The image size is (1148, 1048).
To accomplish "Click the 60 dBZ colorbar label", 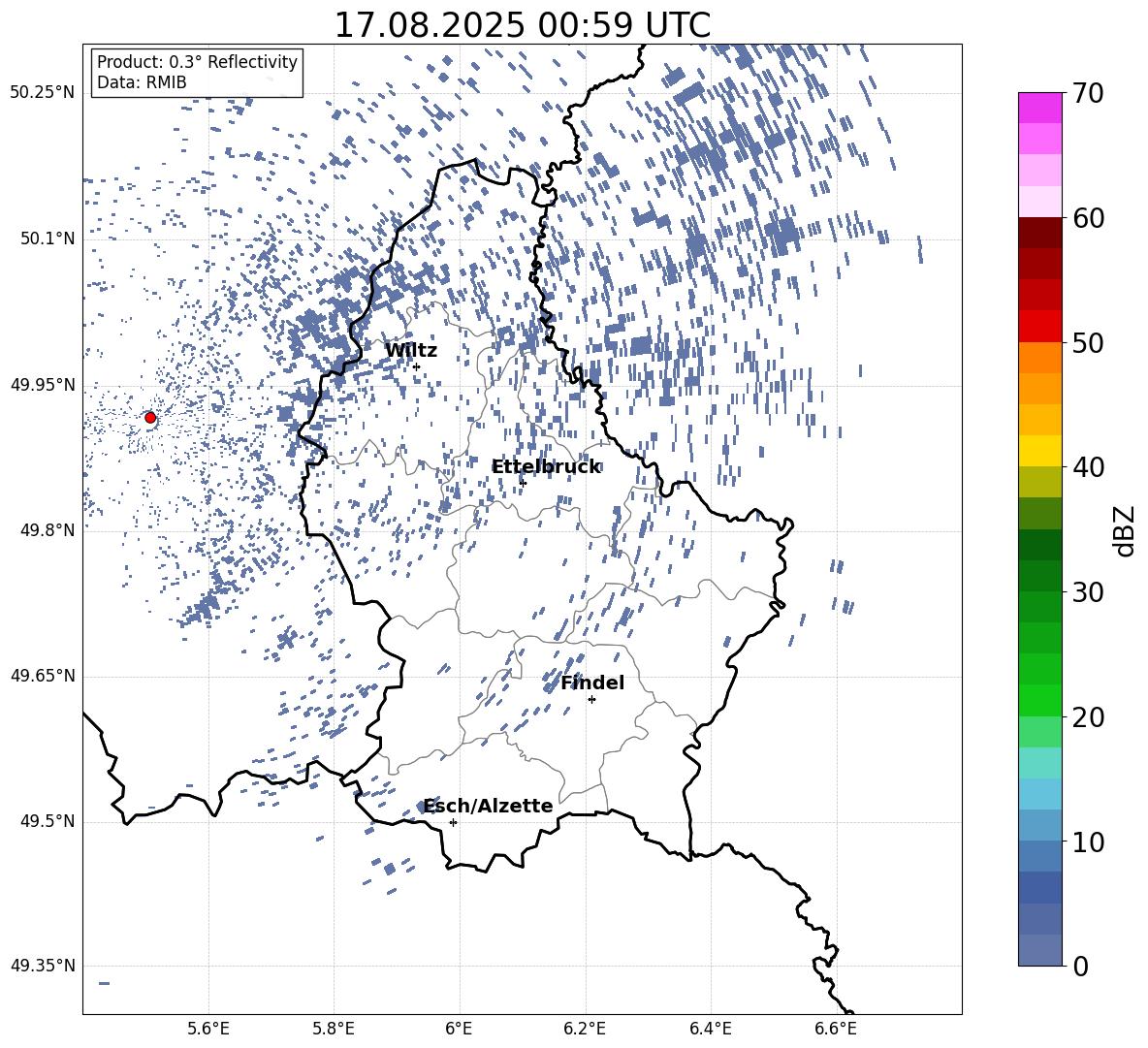I will tap(1088, 218).
